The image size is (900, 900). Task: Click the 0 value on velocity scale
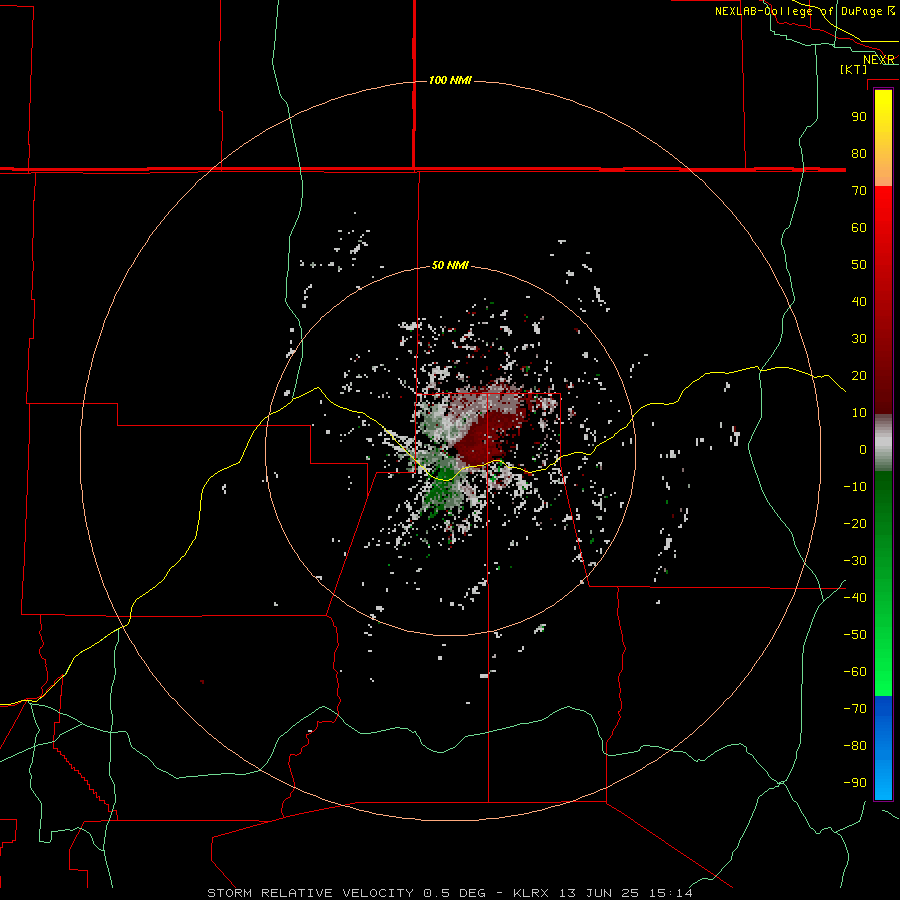click(x=863, y=450)
